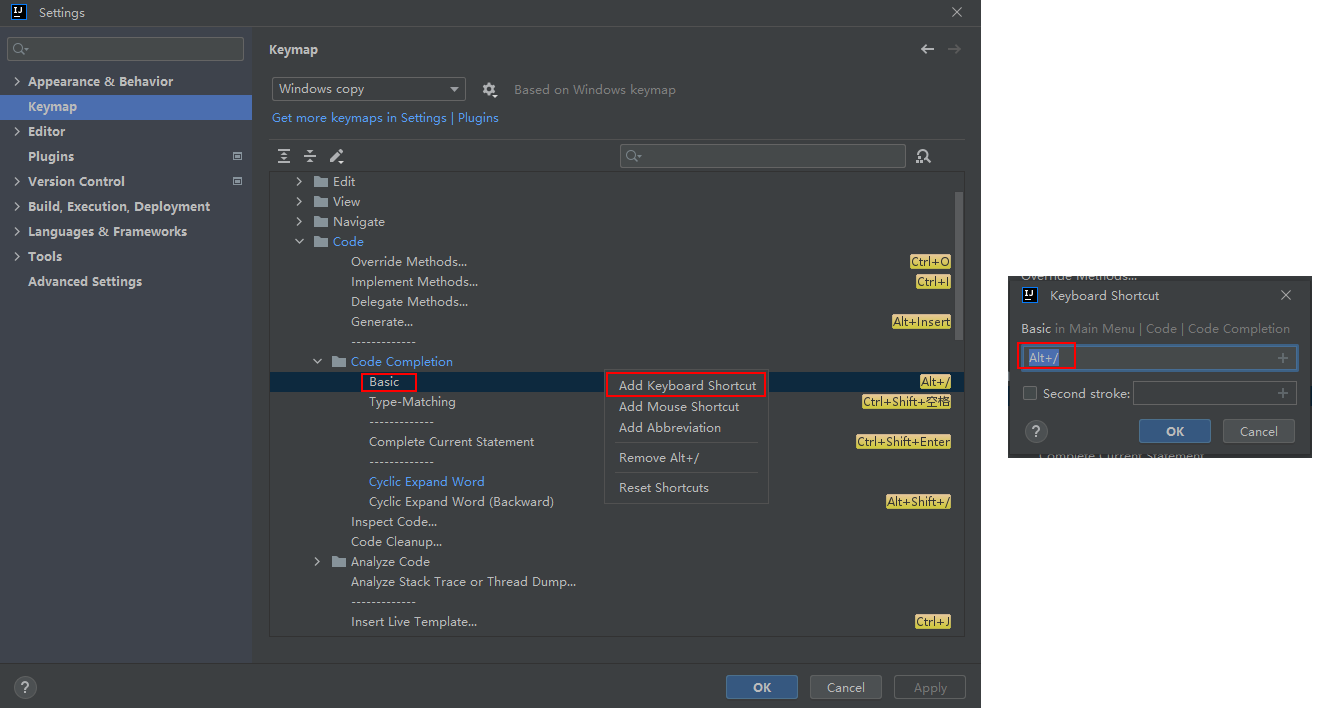1326x708 pixels.
Task: Select Cyclic Expand Word (Backward) action
Action: pos(461,501)
